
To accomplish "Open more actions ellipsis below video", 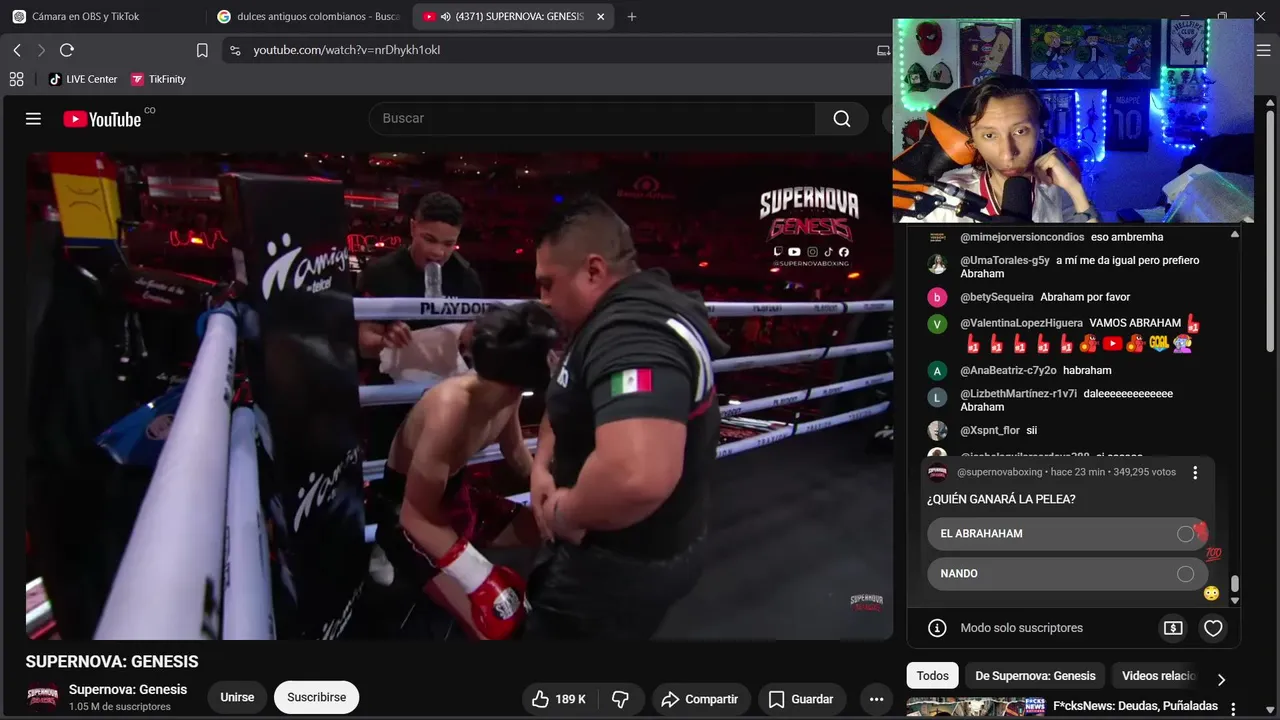I will (x=877, y=699).
